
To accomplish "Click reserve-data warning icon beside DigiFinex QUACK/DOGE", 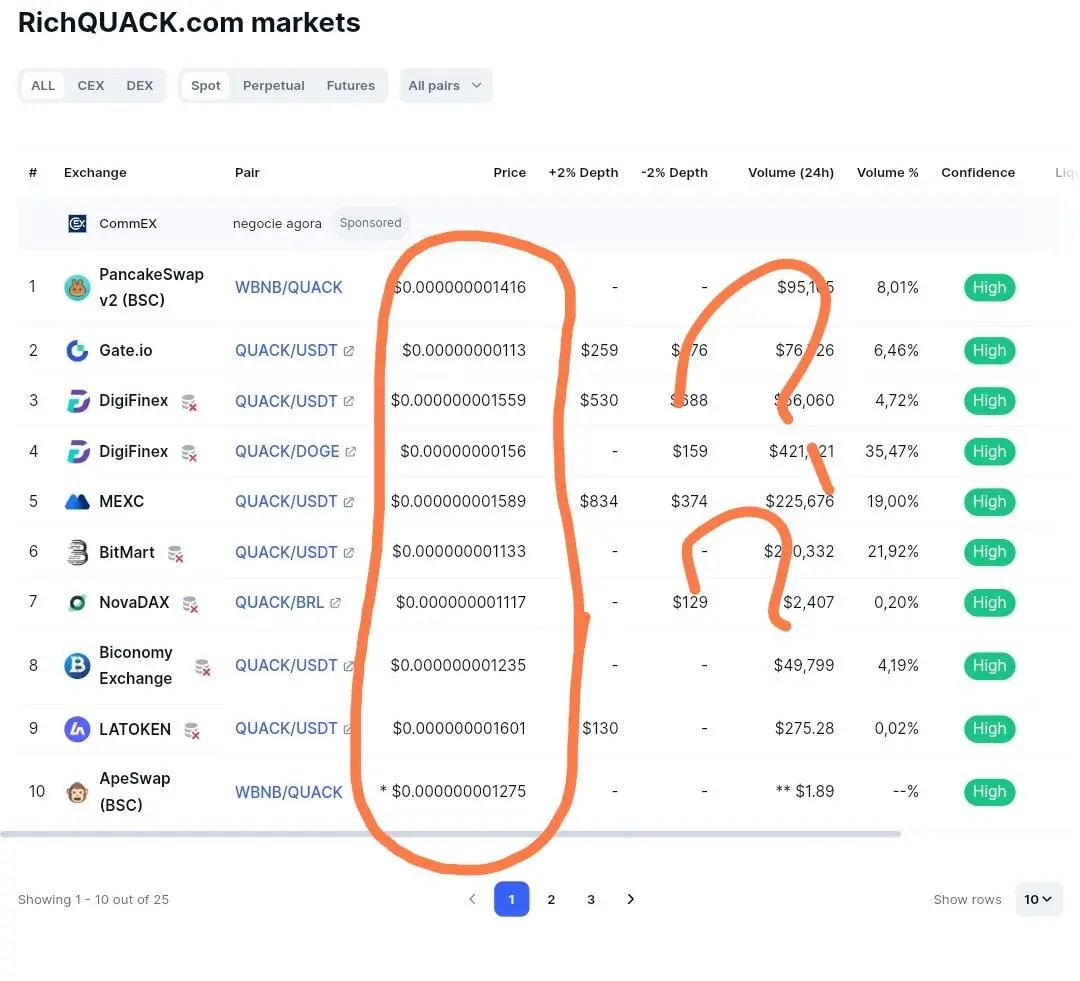I will 189,453.
